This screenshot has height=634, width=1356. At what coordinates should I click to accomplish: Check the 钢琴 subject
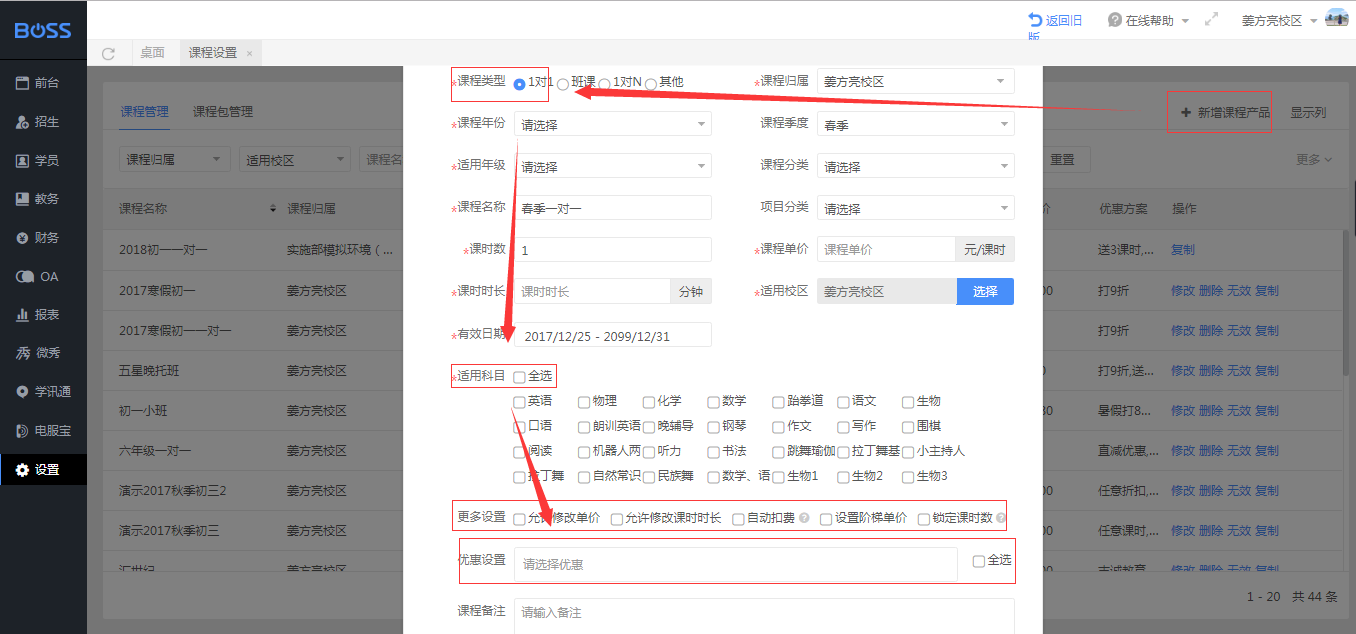713,427
